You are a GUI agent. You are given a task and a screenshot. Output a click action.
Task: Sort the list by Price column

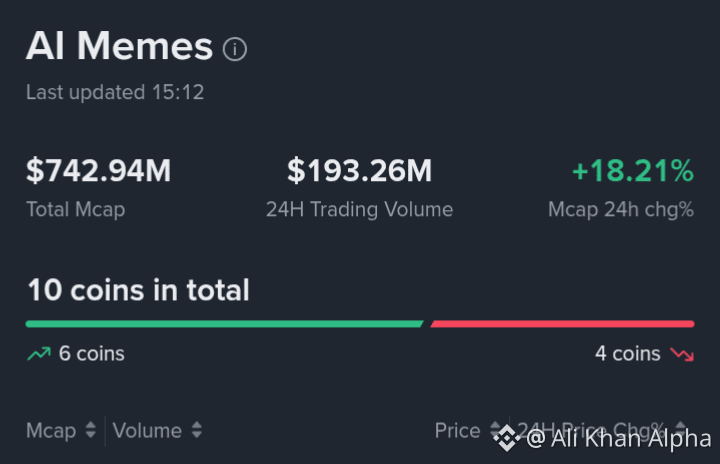457,430
